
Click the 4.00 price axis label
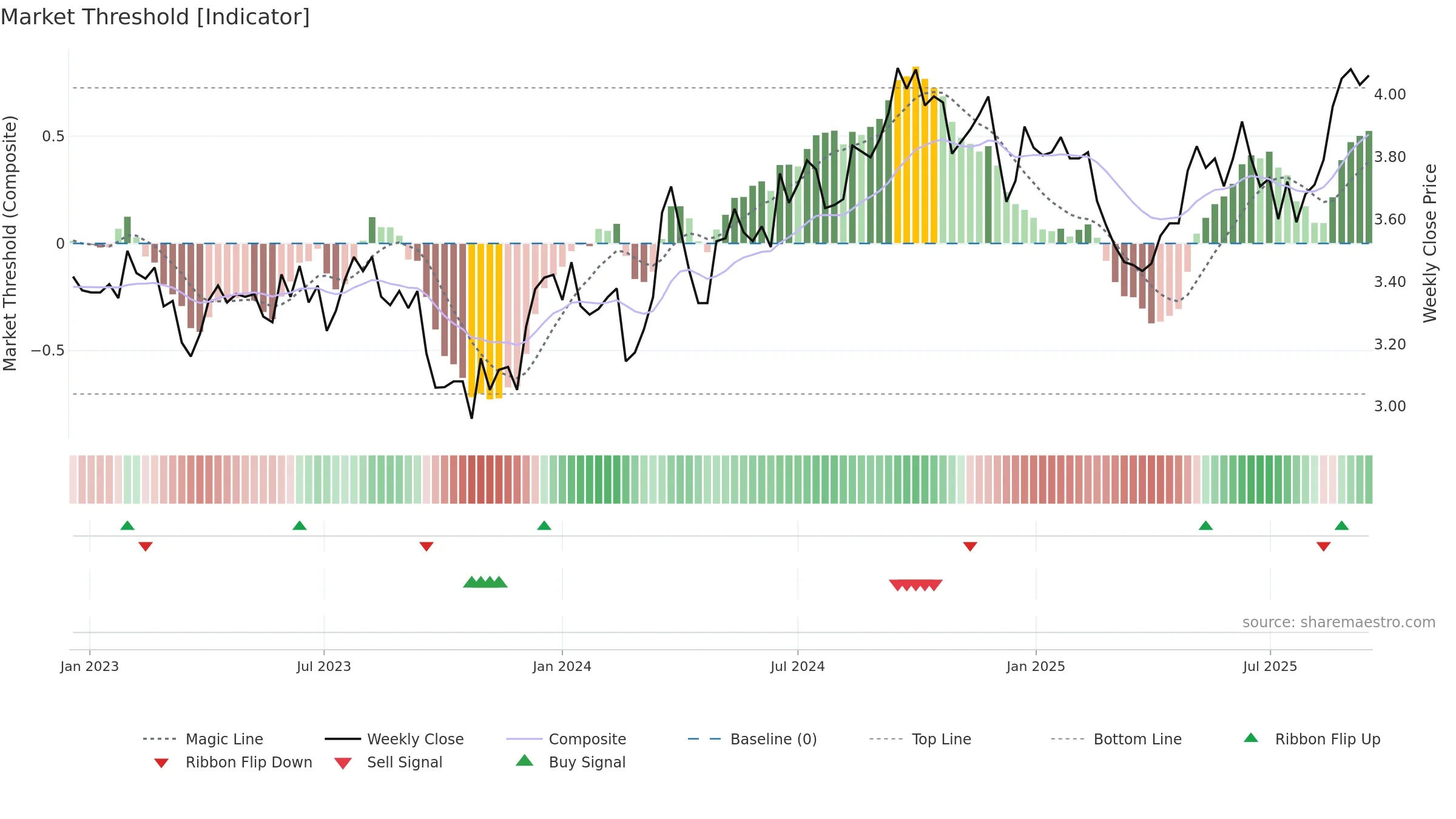(1390, 95)
